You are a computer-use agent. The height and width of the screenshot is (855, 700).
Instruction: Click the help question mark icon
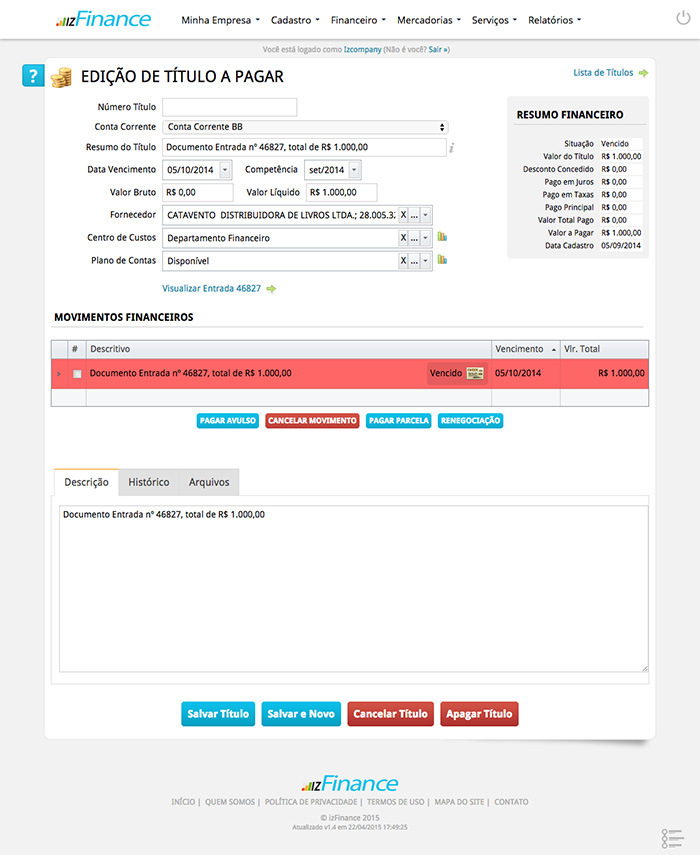pos(33,76)
